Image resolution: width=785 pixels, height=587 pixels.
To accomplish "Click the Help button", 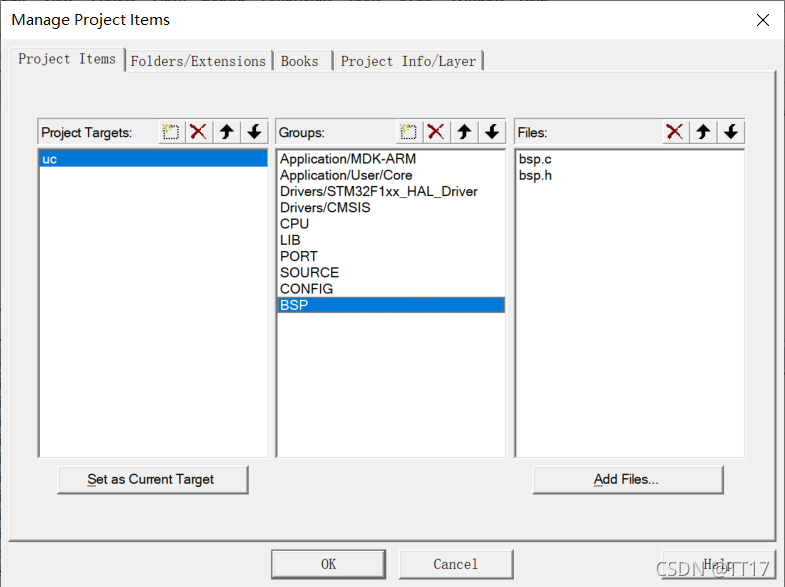I will [718, 564].
